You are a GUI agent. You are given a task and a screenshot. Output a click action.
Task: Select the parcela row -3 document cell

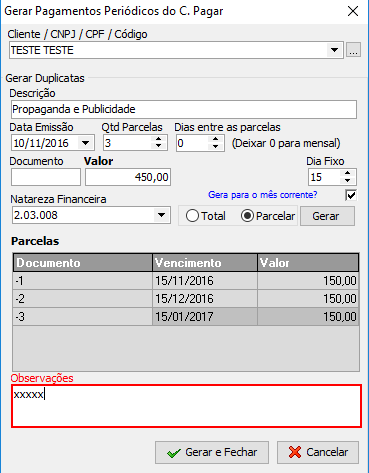click(83, 317)
